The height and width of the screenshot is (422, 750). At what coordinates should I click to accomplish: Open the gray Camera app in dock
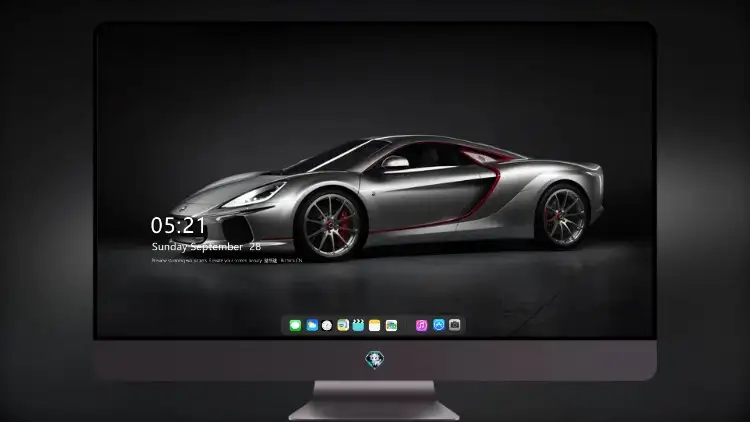pos(454,325)
